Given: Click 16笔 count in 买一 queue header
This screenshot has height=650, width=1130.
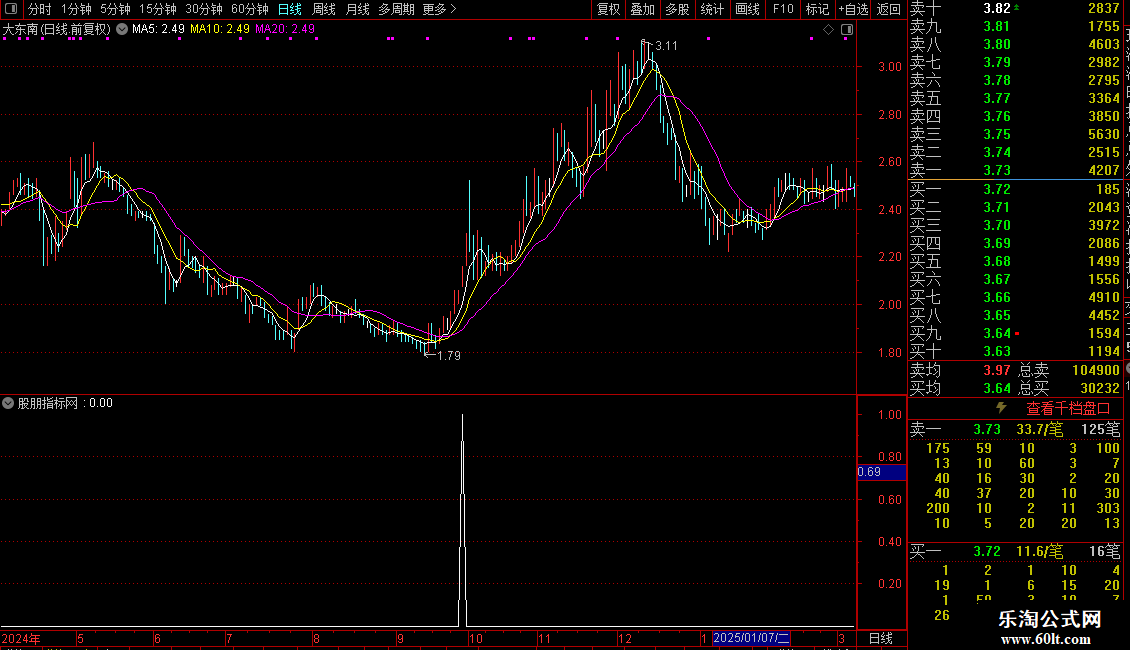Looking at the screenshot, I should point(1105,552).
